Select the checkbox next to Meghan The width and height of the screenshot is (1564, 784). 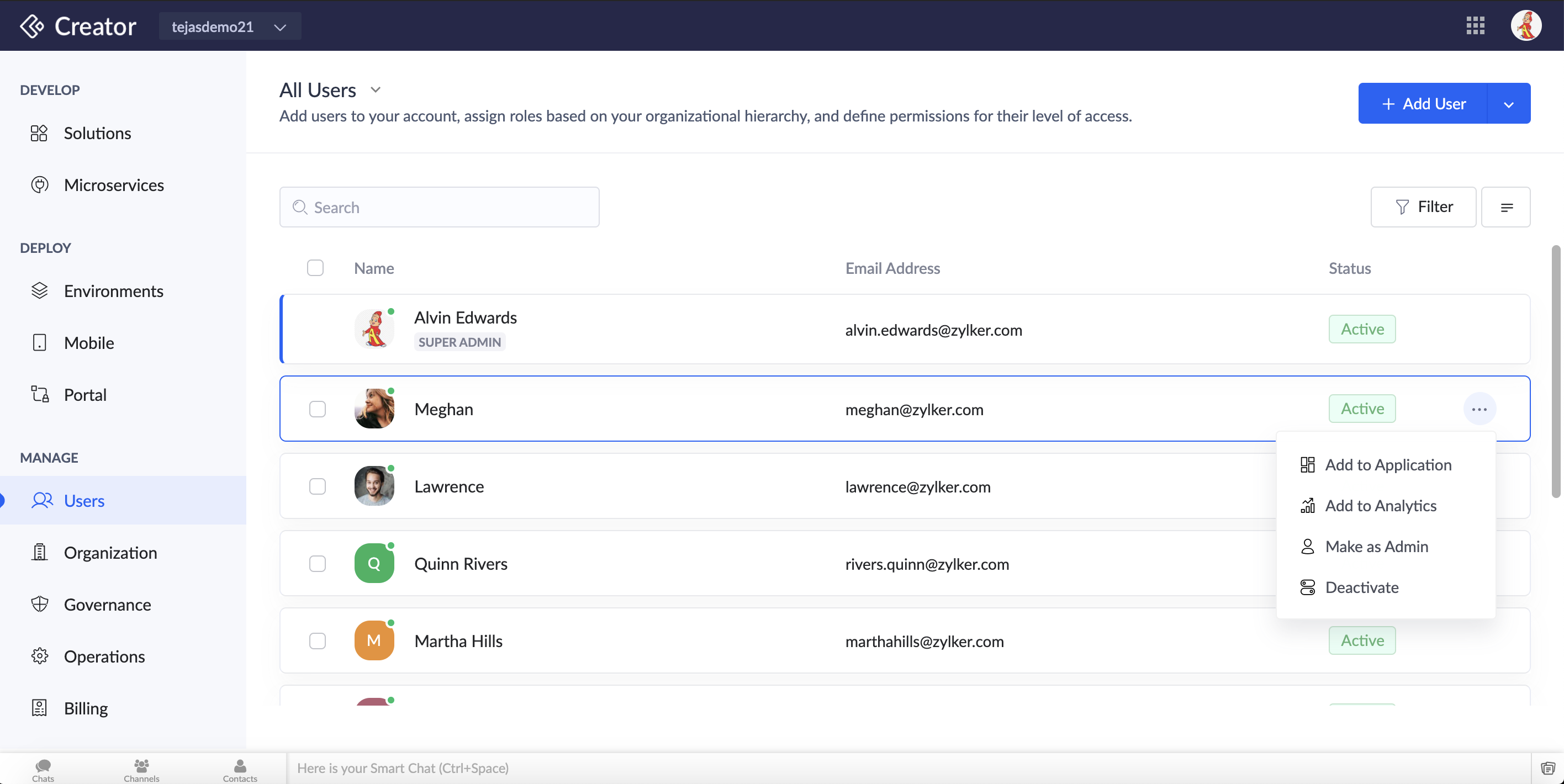click(317, 408)
